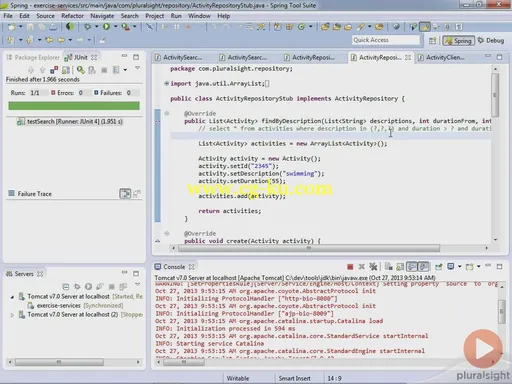The width and height of the screenshot is (512, 384).
Task: Expand Tomcat v7.0 Server at localhost (2)
Action: point(12,315)
